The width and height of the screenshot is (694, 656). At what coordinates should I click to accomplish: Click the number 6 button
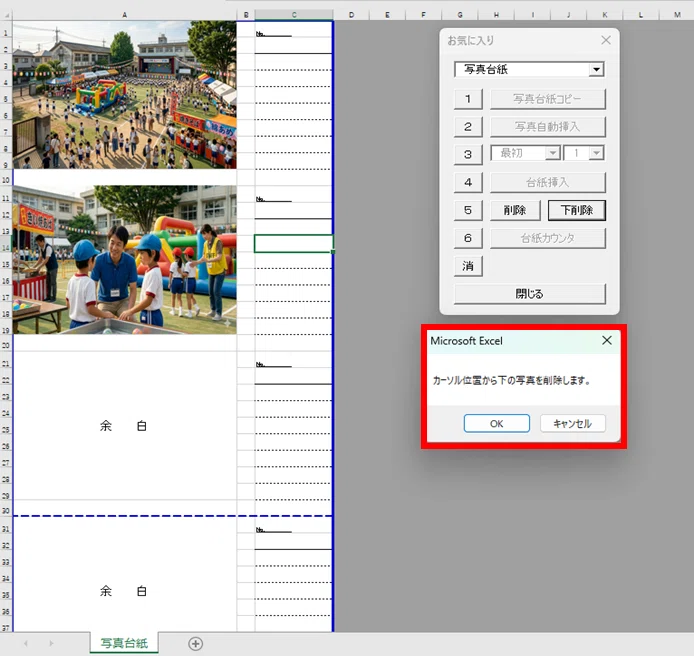click(x=468, y=238)
